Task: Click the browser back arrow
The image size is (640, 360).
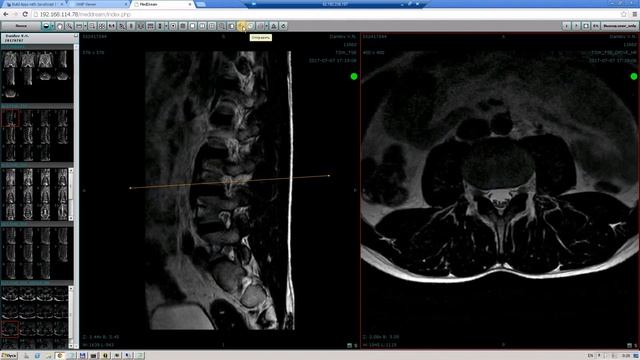Action: (6, 14)
